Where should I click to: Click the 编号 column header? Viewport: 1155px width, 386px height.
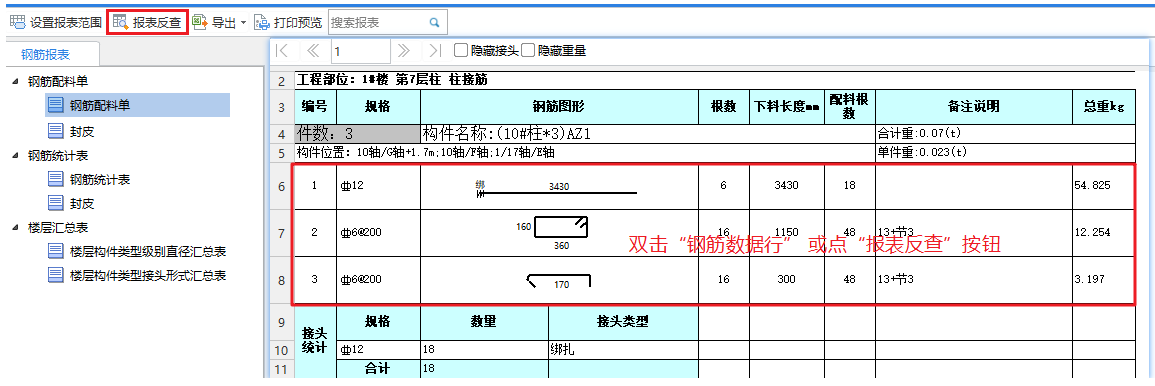pos(315,107)
